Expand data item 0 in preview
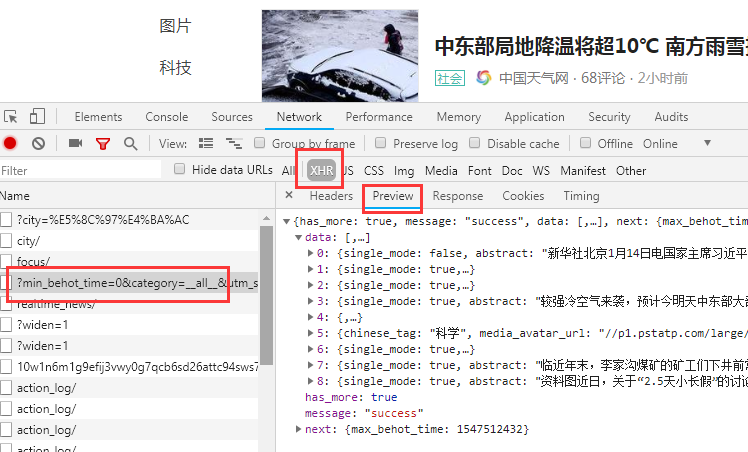The width and height of the screenshot is (748, 452). (310, 253)
